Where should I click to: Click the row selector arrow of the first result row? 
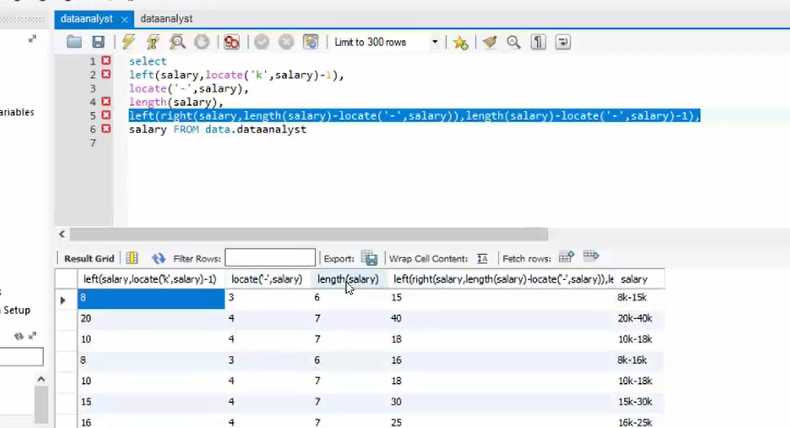63,300
